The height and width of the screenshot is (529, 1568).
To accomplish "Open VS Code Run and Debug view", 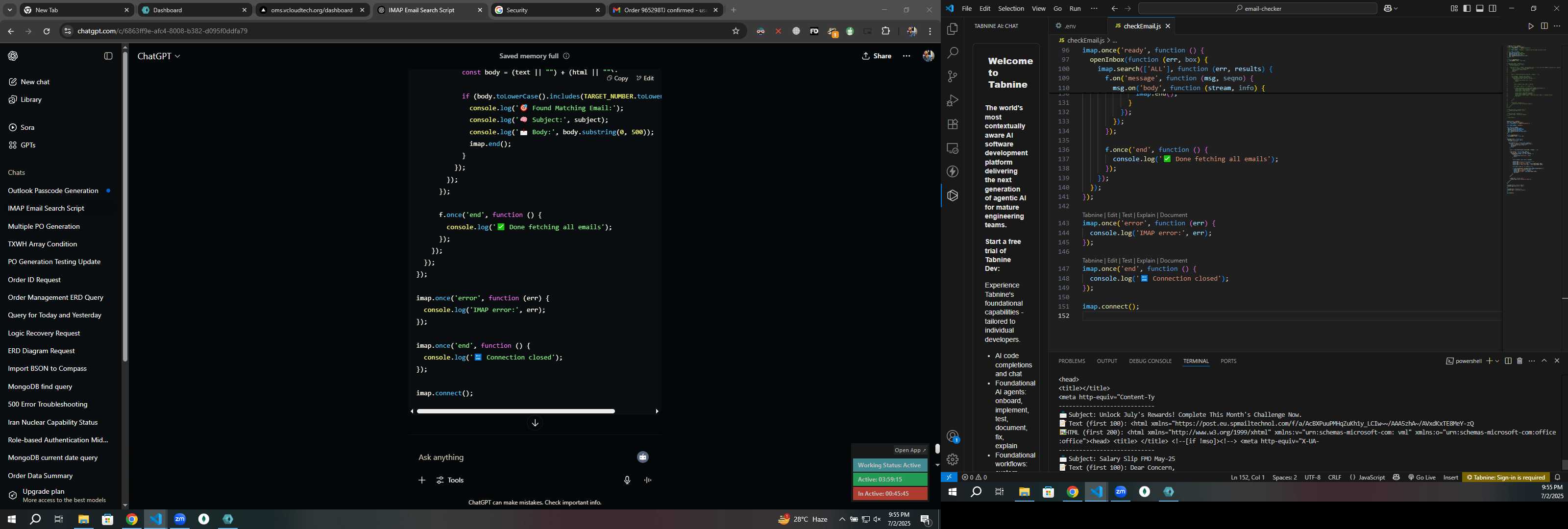I will [x=952, y=100].
